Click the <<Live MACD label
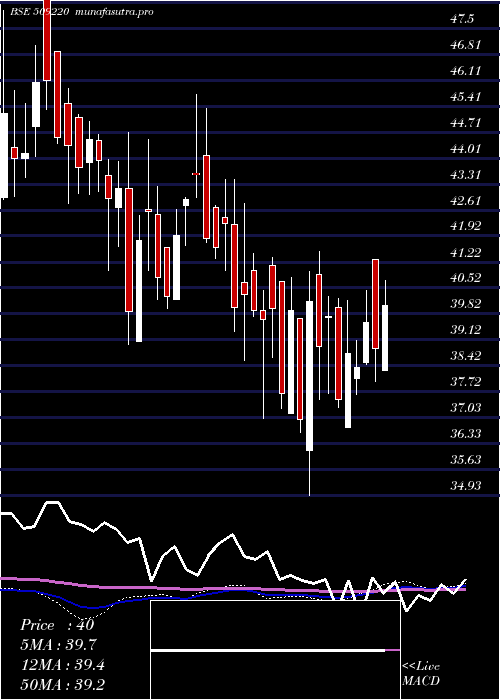Image resolution: width=500 pixels, height=700 pixels. tap(421, 674)
